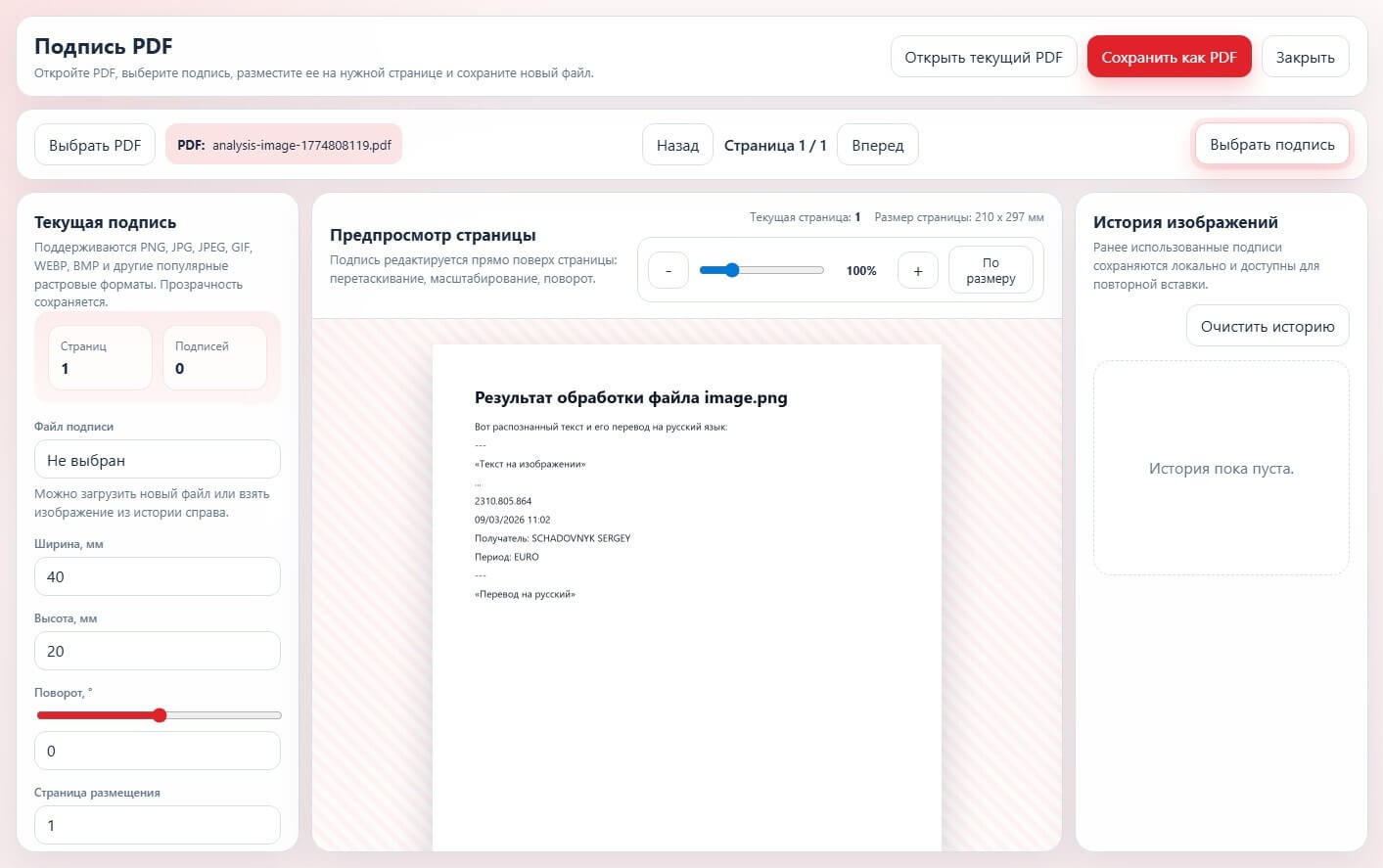Click the Страниц counter card
Viewport: 1383px width, 868px height.
(x=100, y=358)
